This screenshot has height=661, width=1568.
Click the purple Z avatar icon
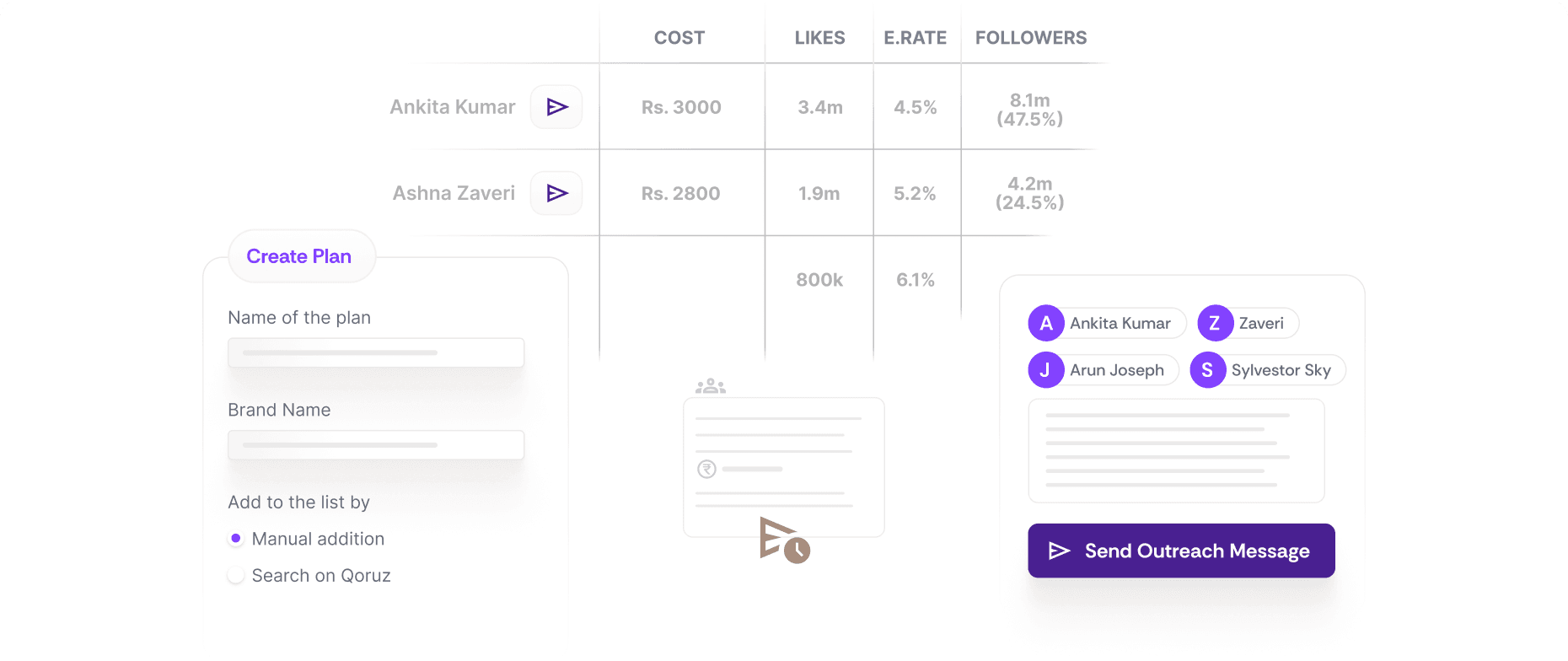[x=1215, y=324]
